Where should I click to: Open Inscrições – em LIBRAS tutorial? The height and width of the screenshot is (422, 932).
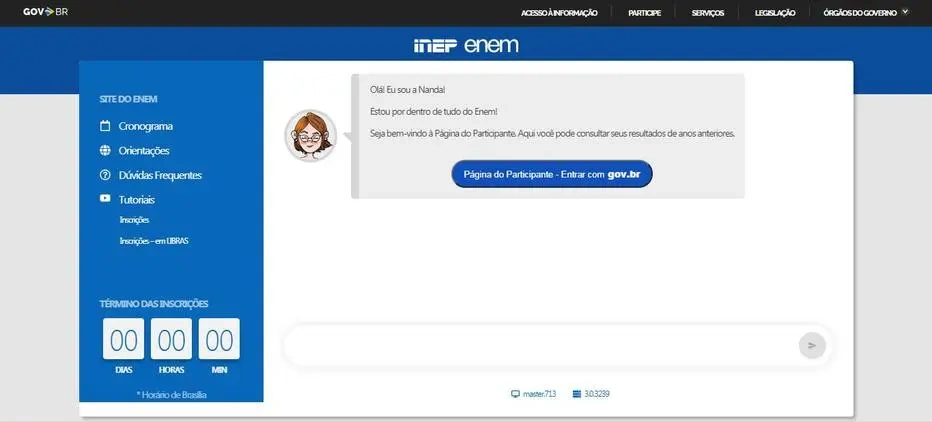click(x=154, y=241)
